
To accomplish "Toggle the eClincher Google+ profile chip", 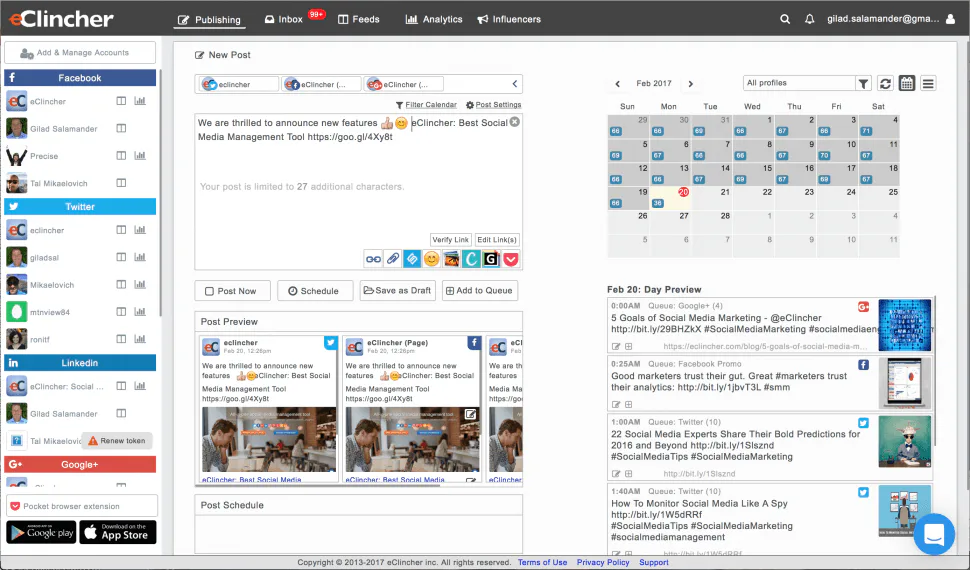I will 404,84.
